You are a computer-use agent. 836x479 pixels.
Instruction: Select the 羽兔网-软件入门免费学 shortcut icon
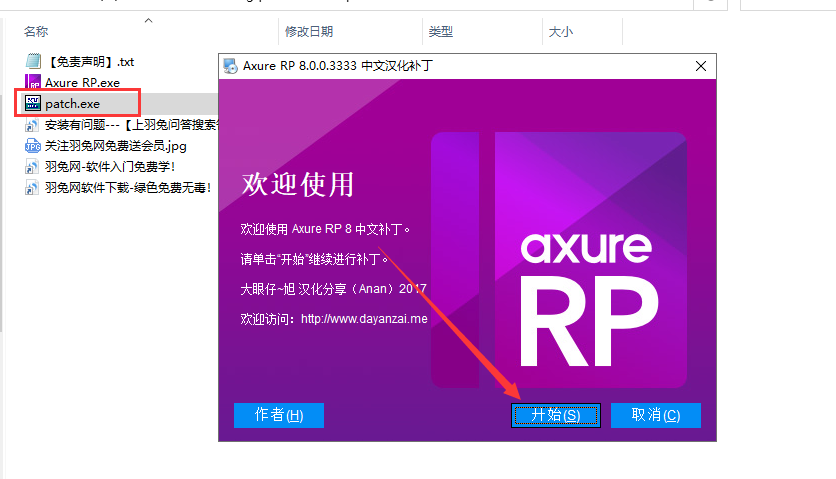[32, 166]
